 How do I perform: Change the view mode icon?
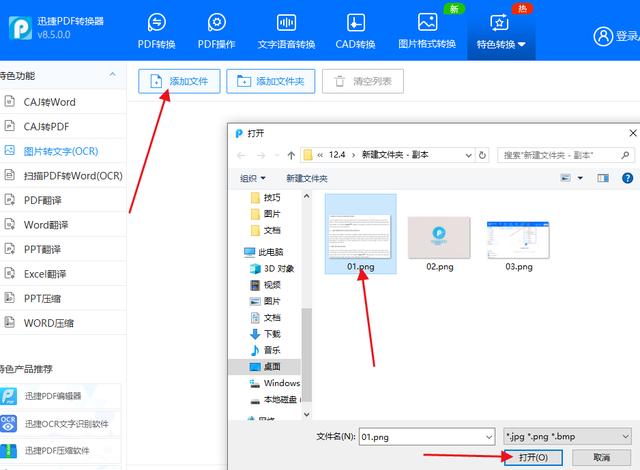coord(565,178)
